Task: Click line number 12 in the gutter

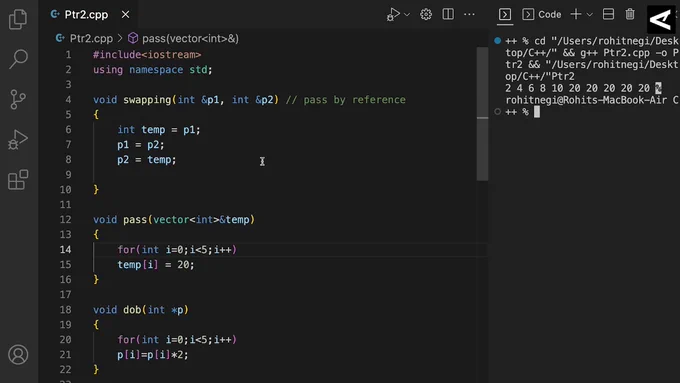Action: [x=65, y=220]
